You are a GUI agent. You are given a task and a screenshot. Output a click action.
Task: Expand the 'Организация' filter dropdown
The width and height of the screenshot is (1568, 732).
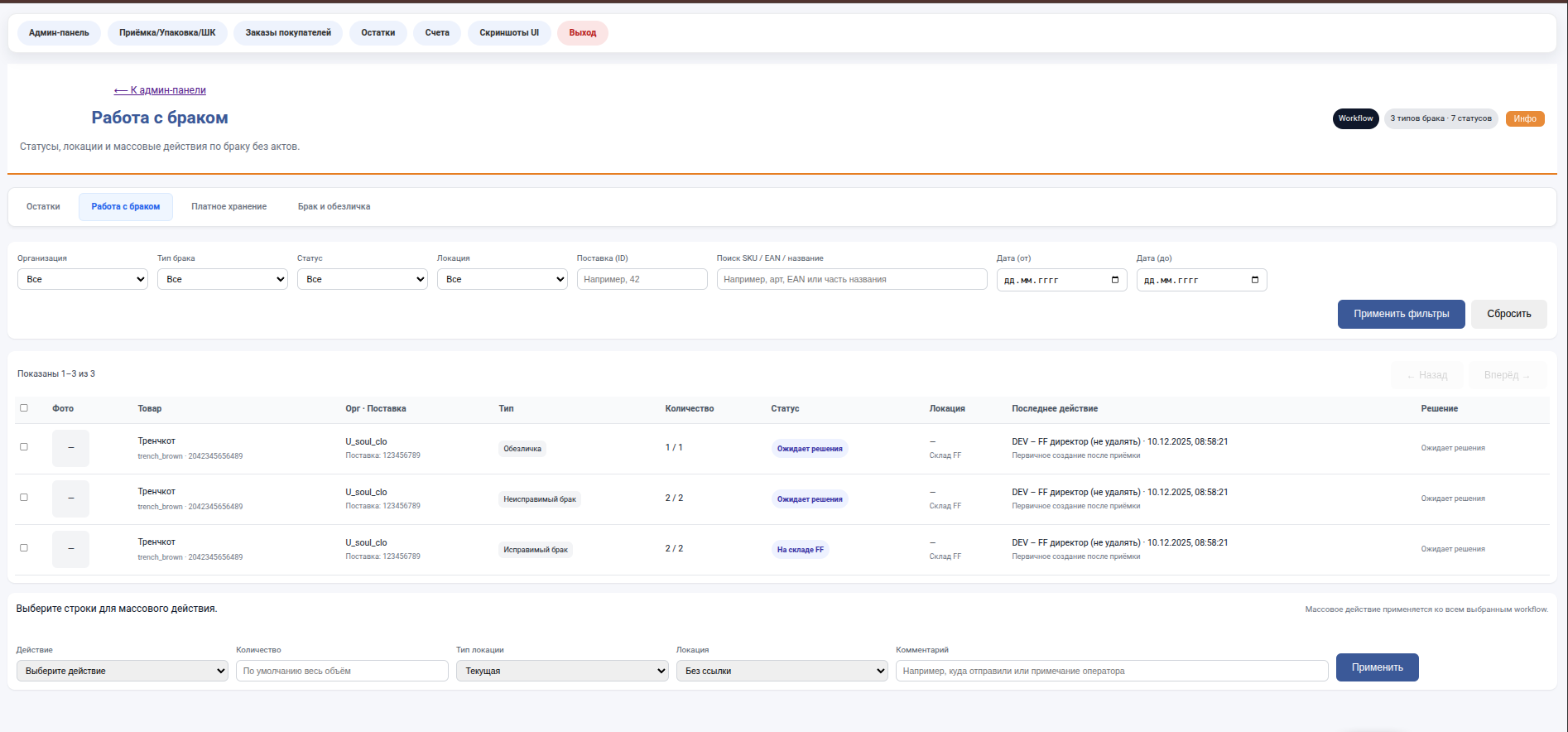click(x=82, y=279)
